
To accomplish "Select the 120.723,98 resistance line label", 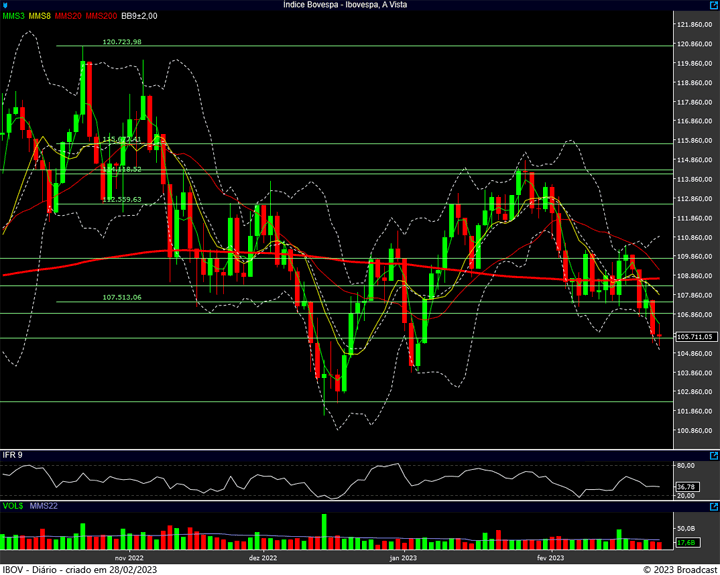I will point(122,42).
